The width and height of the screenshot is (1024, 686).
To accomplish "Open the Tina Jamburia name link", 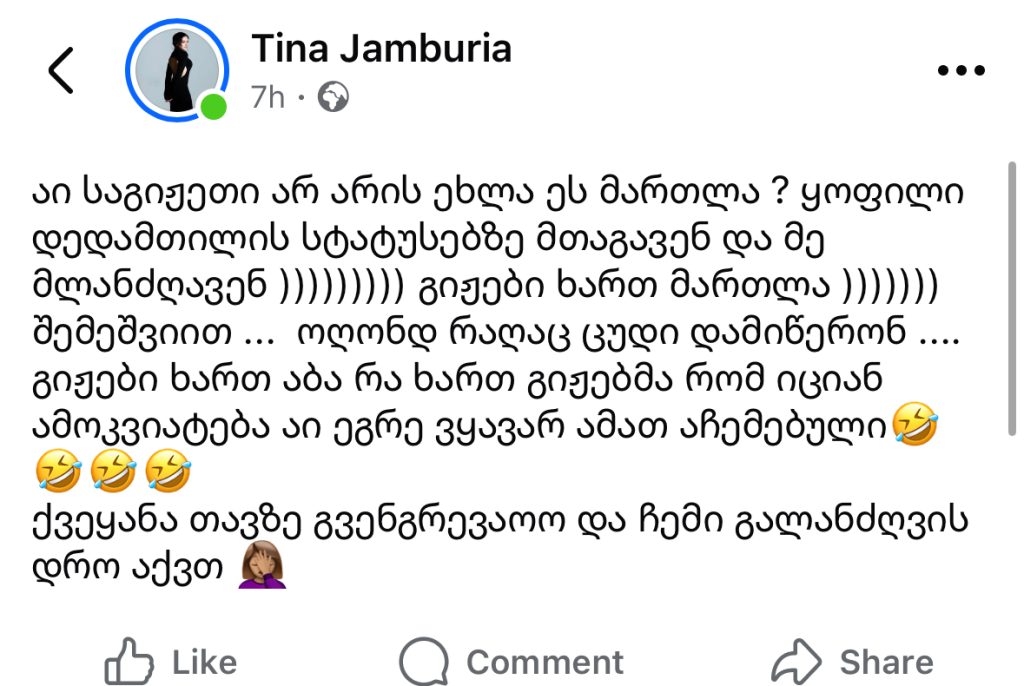I will (381, 47).
